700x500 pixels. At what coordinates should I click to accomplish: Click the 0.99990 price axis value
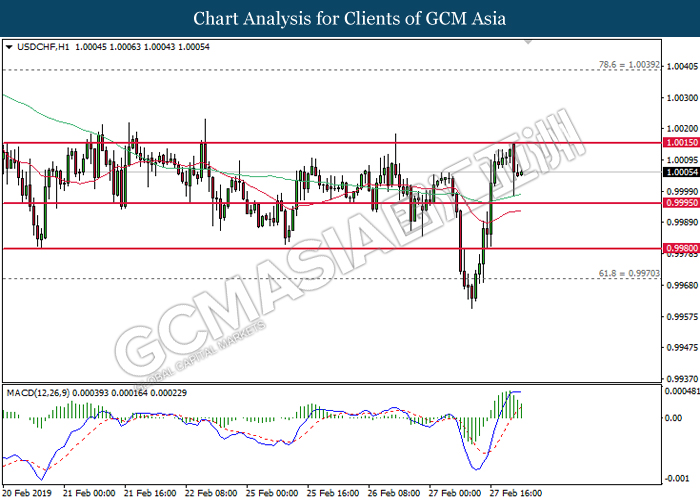tap(682, 192)
